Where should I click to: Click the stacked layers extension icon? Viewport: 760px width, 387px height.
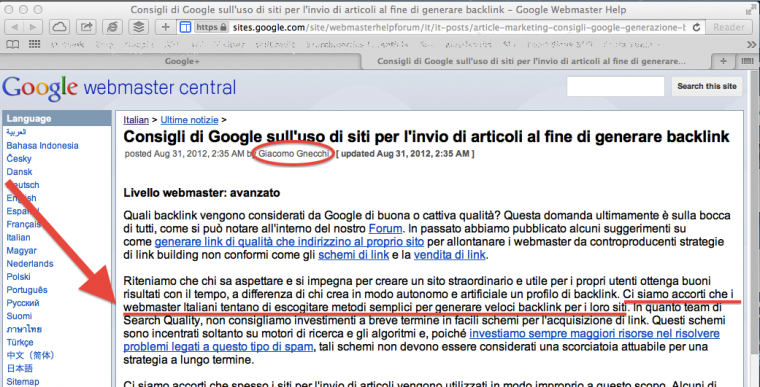(139, 27)
